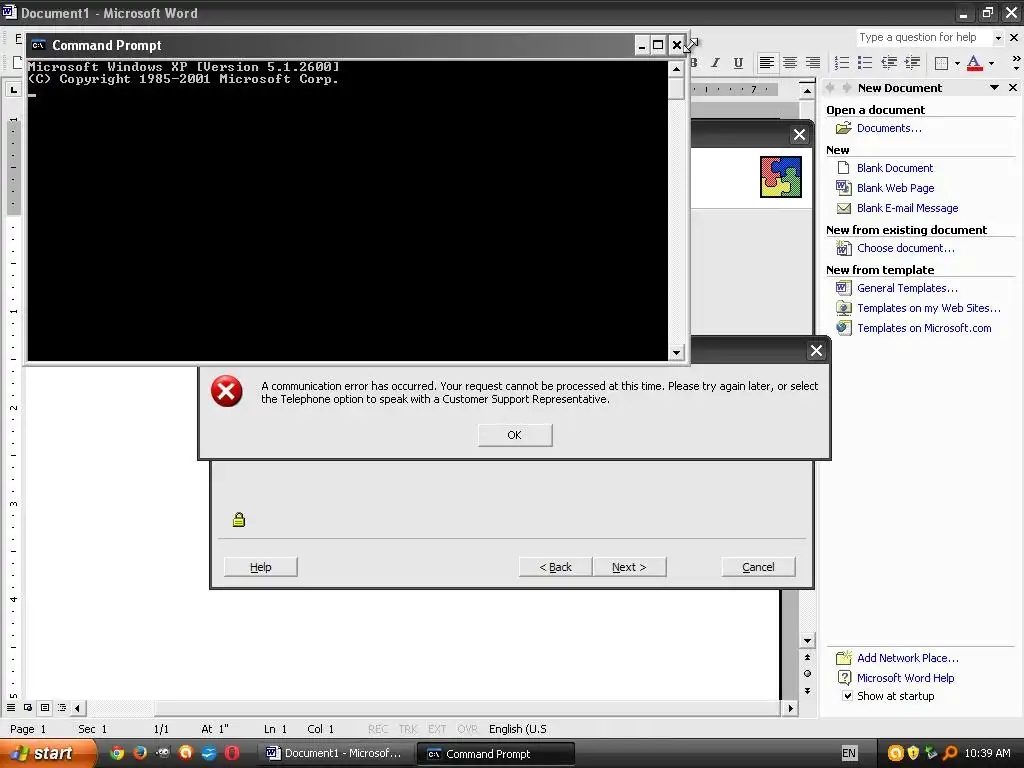This screenshot has height=768, width=1024.
Task: Apply outside border button
Action: 941,63
